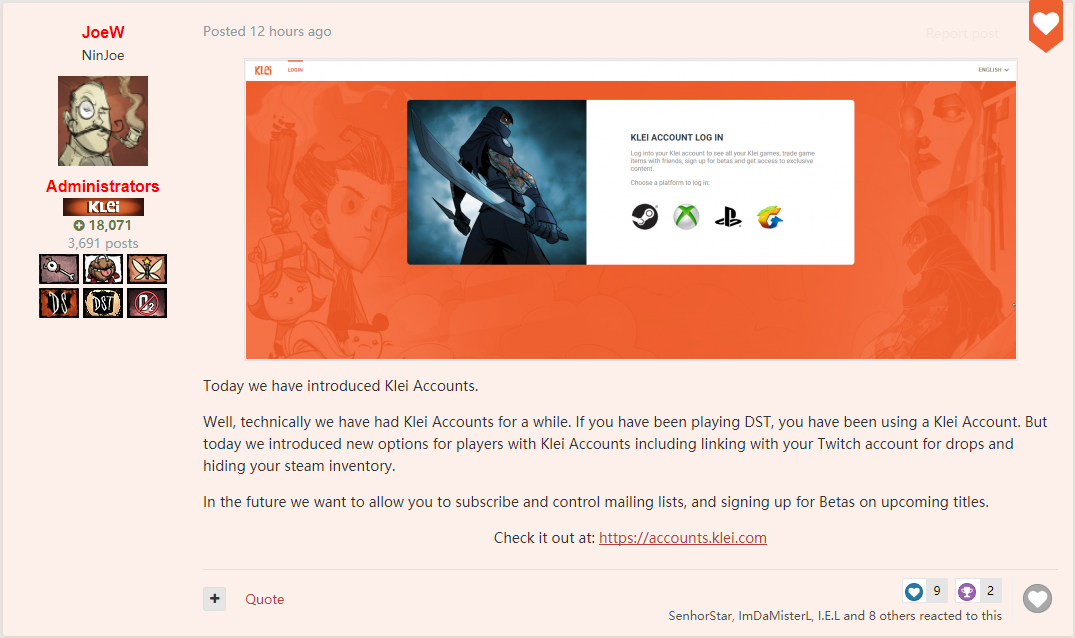The image size is (1075, 638).
Task: Select the skeleton key badge icon
Action: 59,269
